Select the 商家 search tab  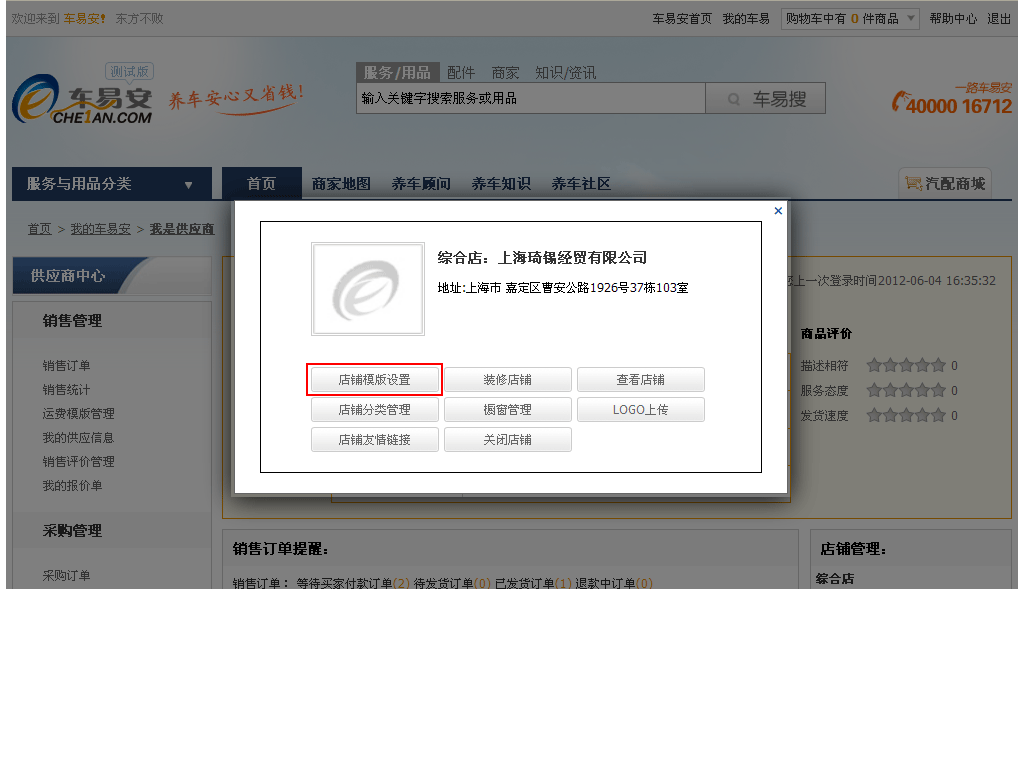505,72
